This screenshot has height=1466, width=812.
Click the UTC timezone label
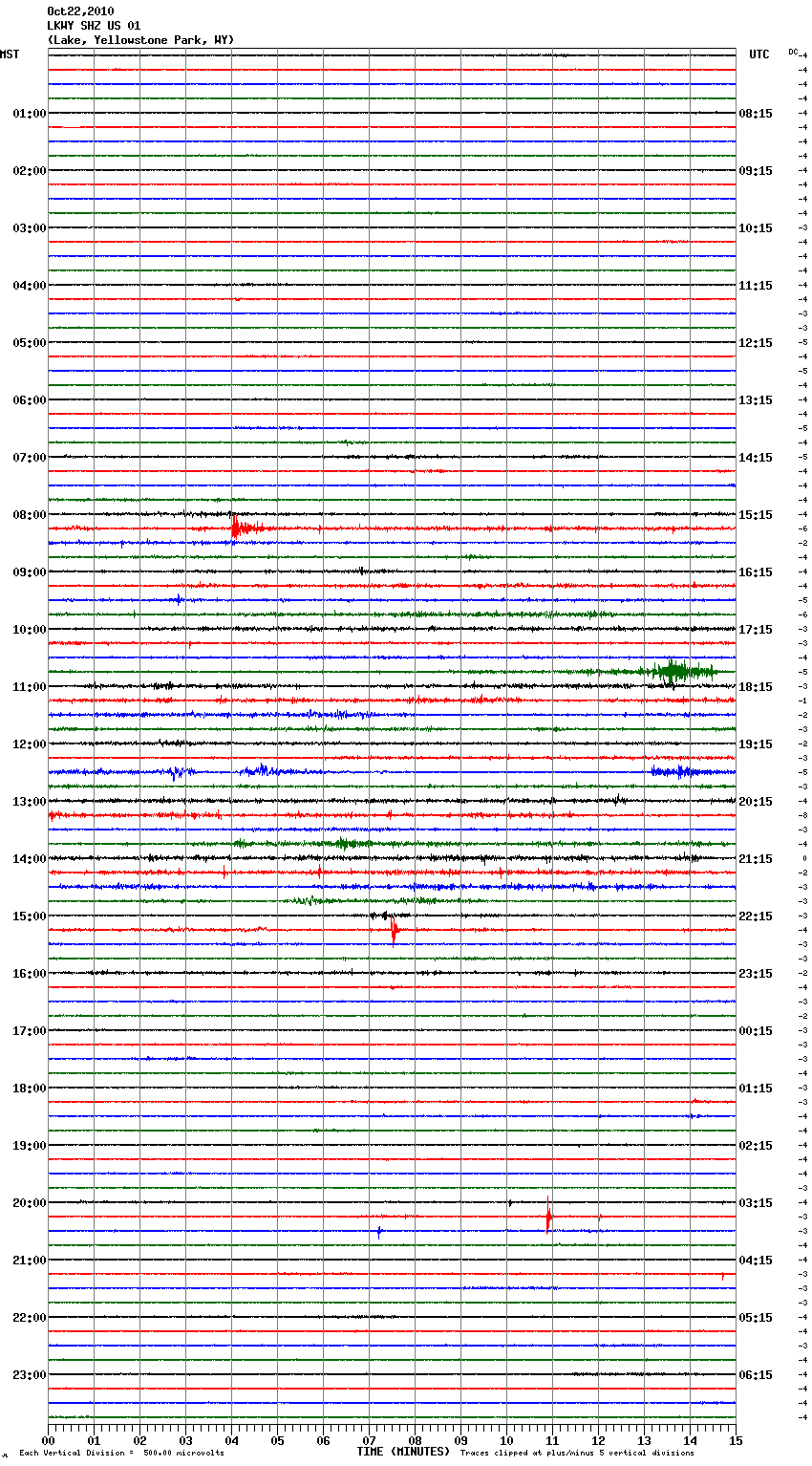pyautogui.click(x=759, y=54)
